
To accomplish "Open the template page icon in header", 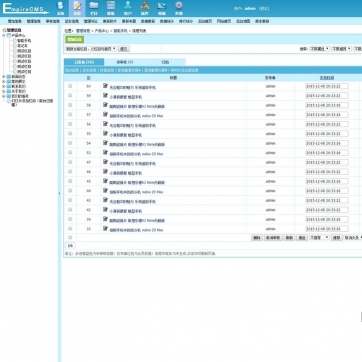I will [111, 5].
